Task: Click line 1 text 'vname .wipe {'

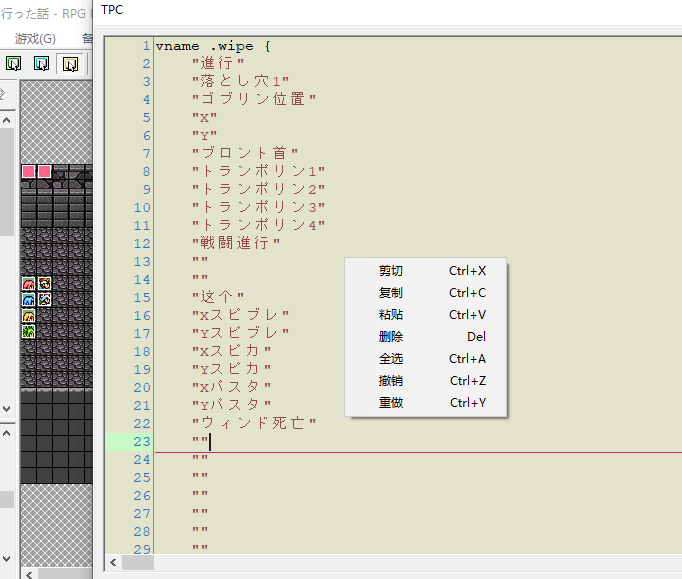Action: pos(213,46)
